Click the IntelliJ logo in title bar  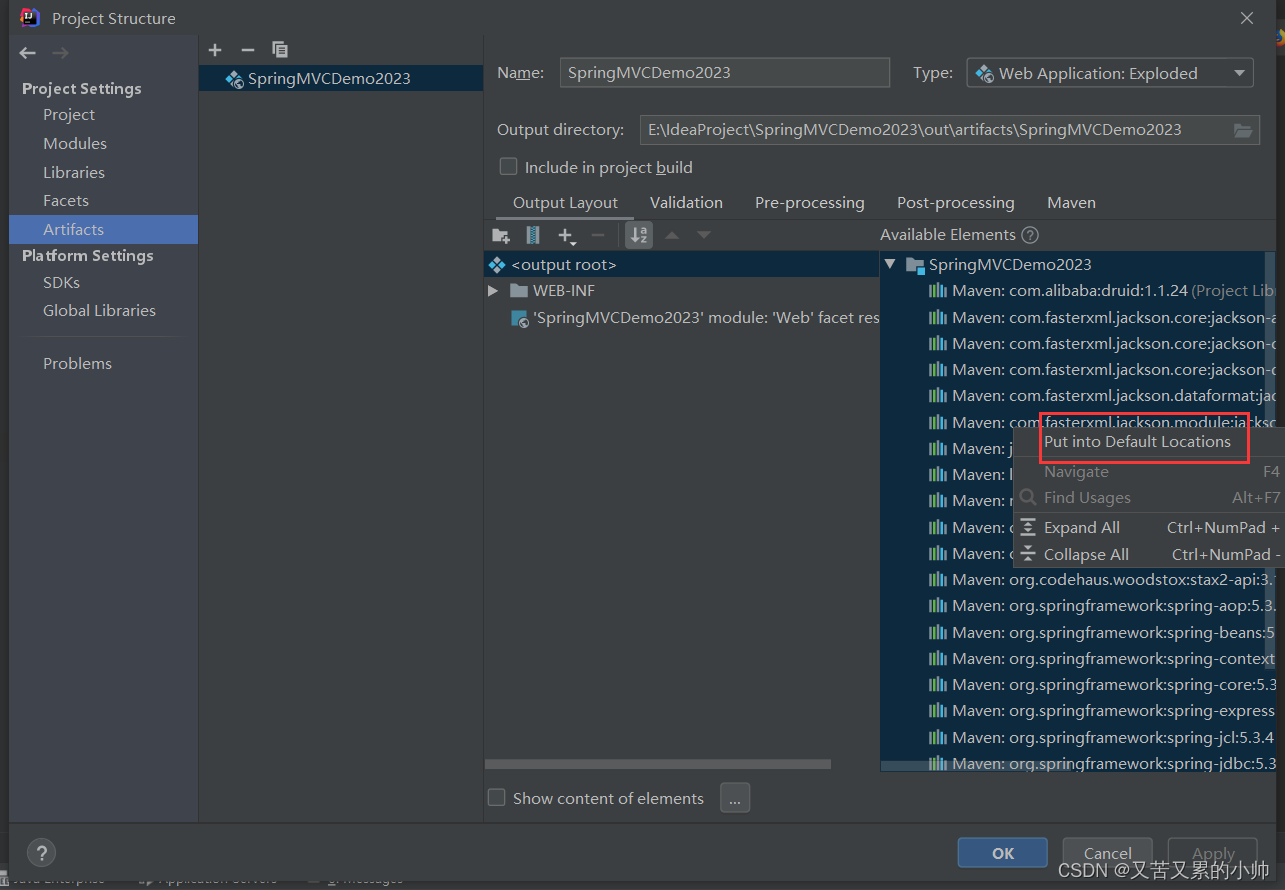click(x=30, y=17)
